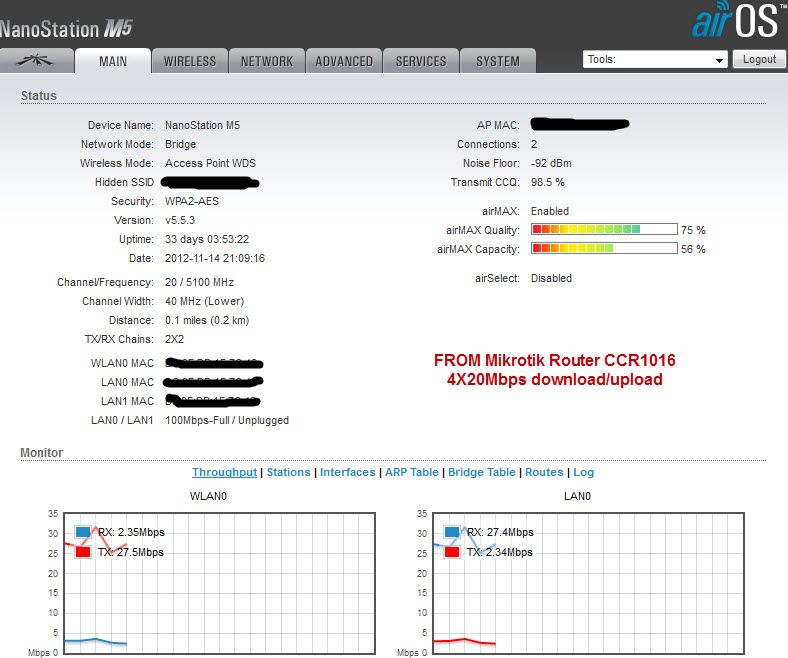Click date value '2012-11-14 21:09:16'
The image size is (788, 658).
coord(215,258)
